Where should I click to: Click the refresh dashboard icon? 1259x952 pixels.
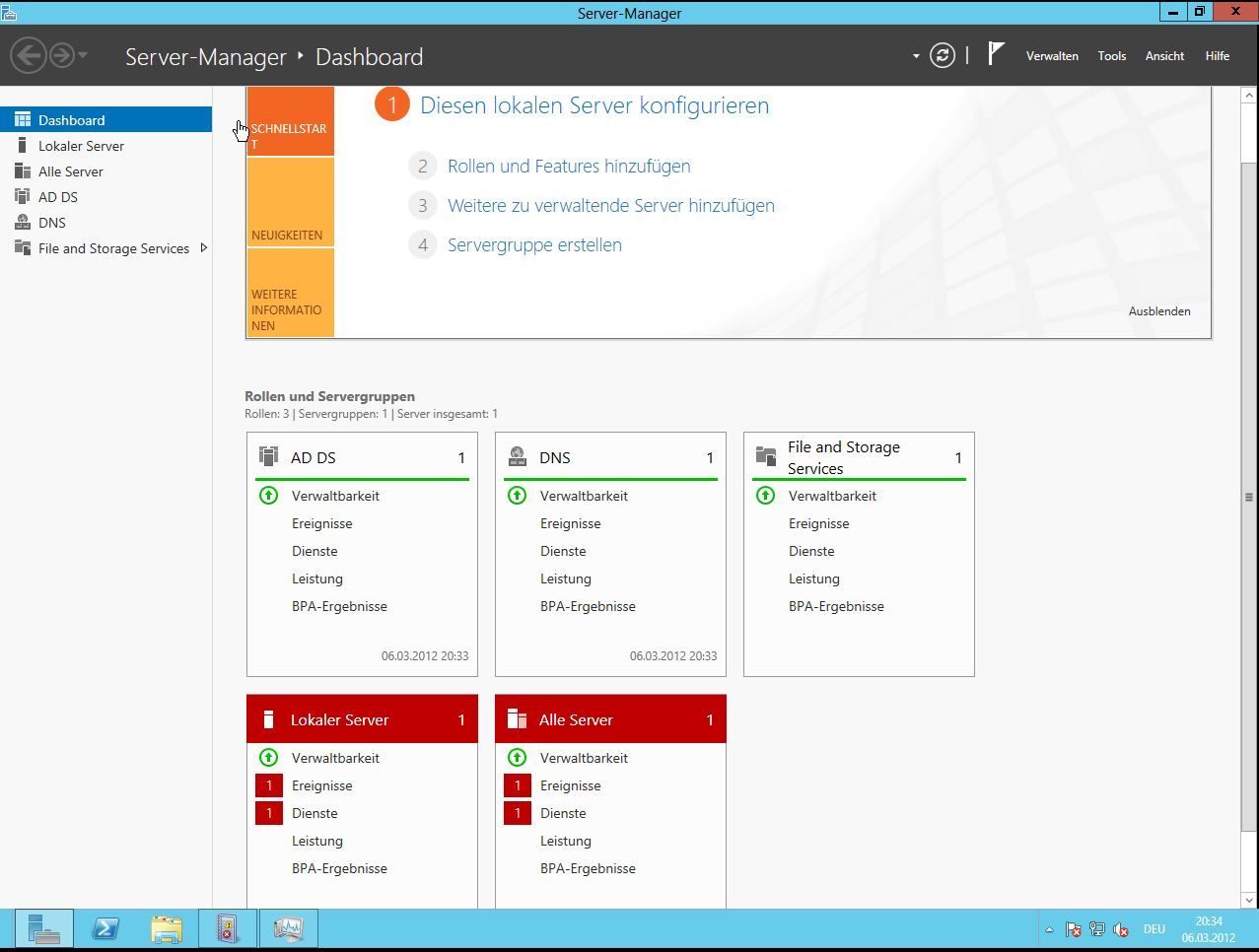coord(943,55)
